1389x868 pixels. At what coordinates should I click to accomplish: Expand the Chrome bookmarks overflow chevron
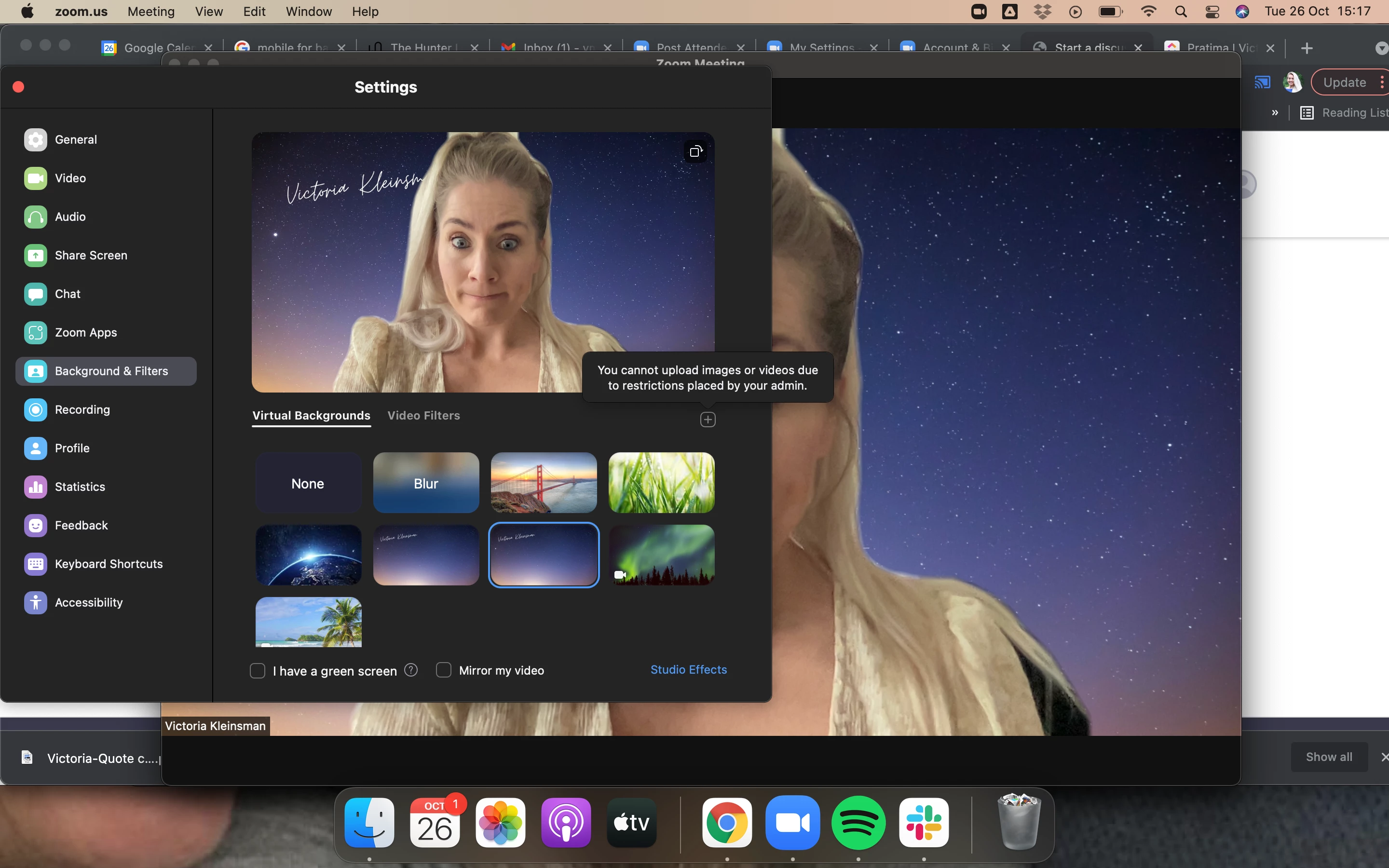coord(1275,112)
